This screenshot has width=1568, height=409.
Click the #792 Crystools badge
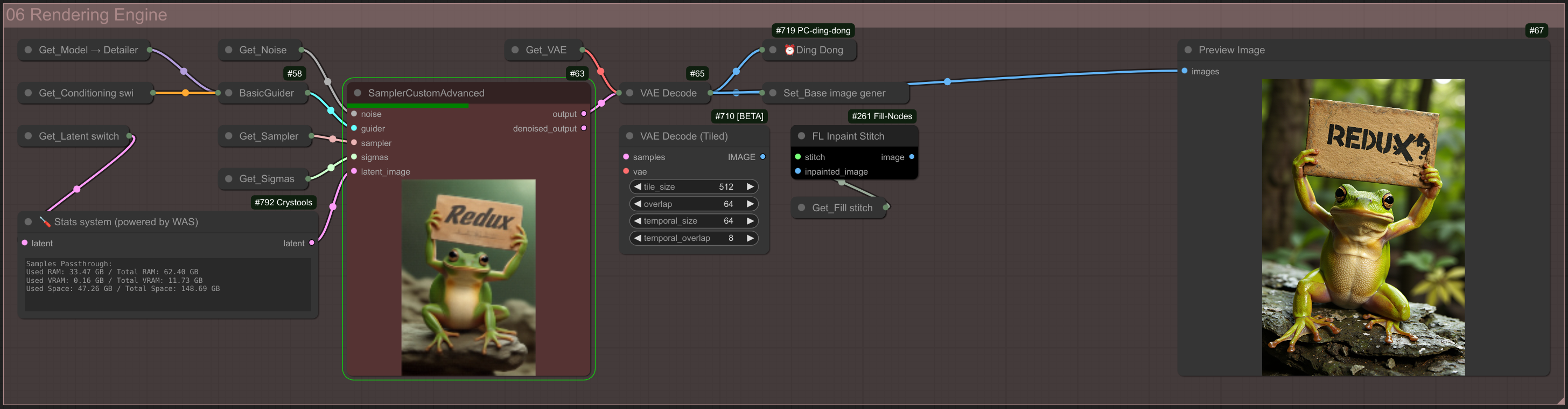pos(283,203)
